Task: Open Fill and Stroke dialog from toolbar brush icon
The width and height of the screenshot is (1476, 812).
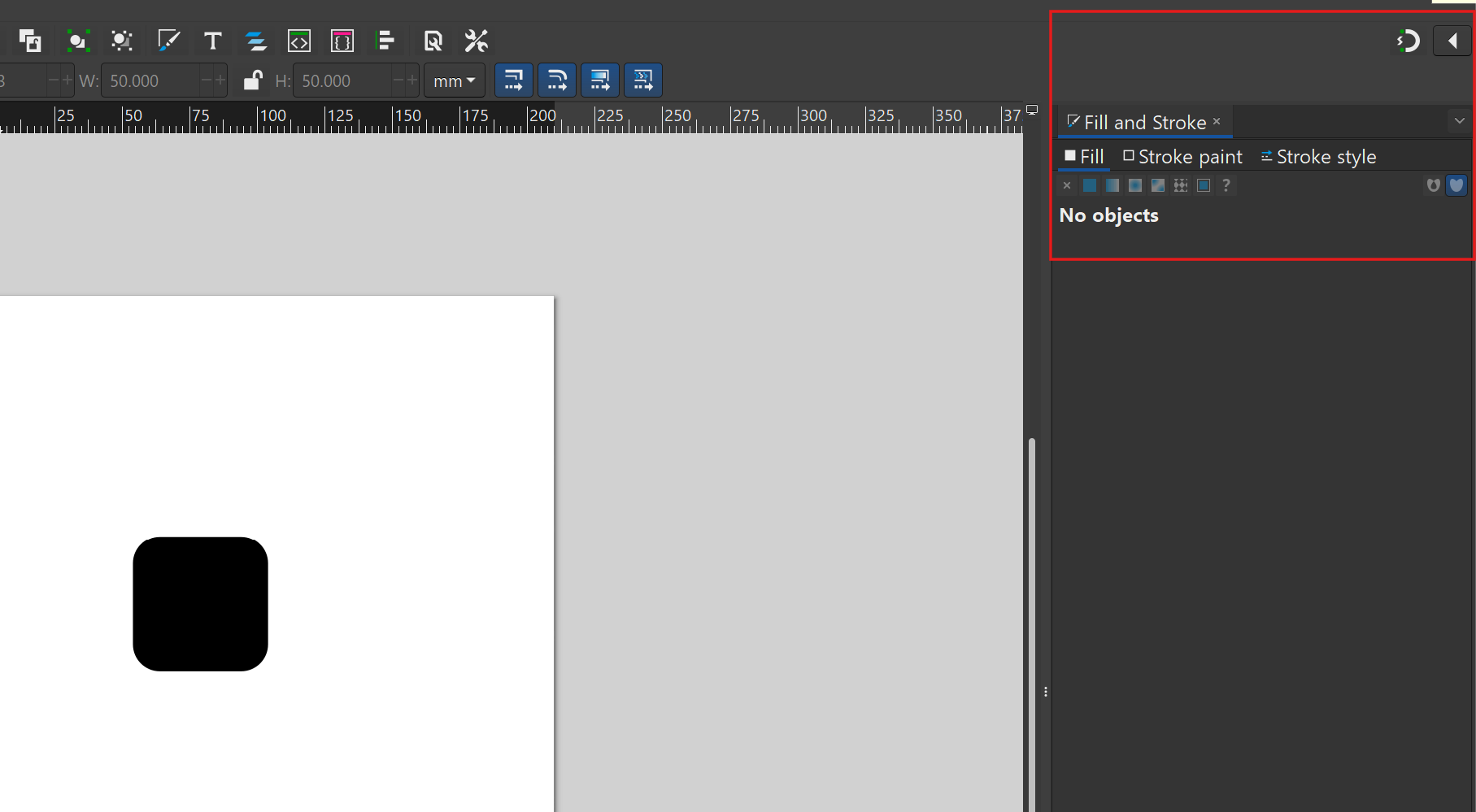Action: [x=168, y=41]
